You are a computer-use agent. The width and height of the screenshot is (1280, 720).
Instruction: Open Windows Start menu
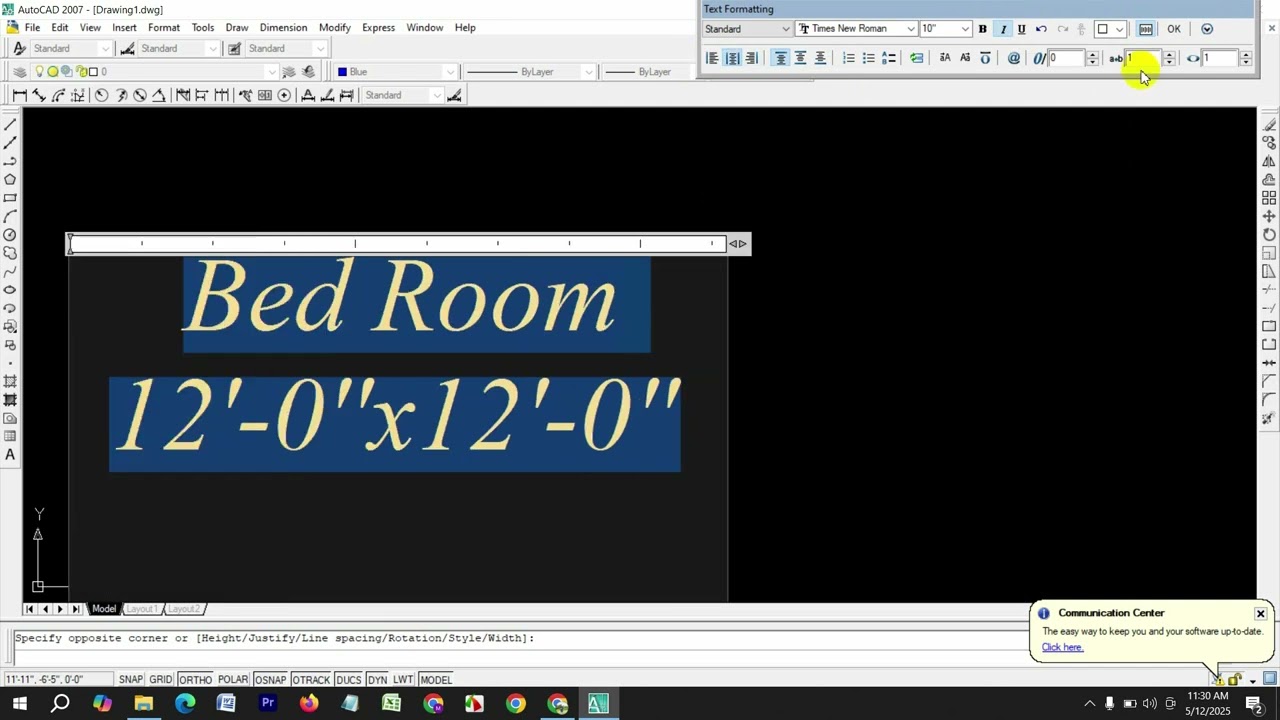tap(19, 704)
